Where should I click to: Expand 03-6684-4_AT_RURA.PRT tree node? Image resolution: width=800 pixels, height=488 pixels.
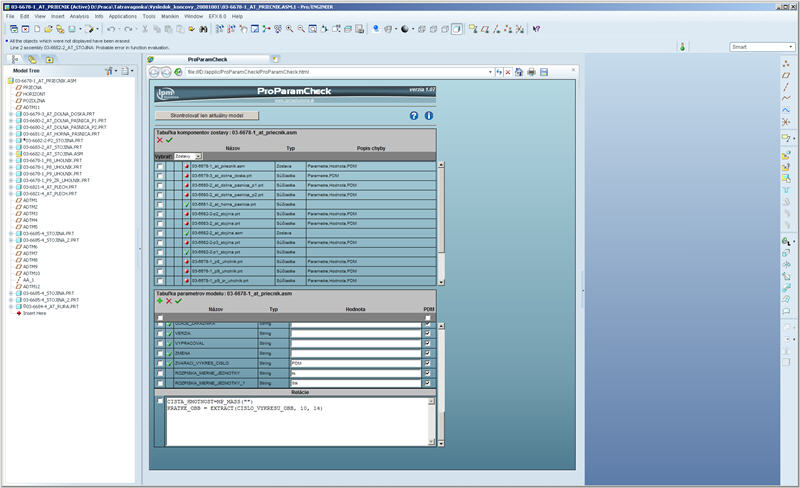(x=11, y=306)
